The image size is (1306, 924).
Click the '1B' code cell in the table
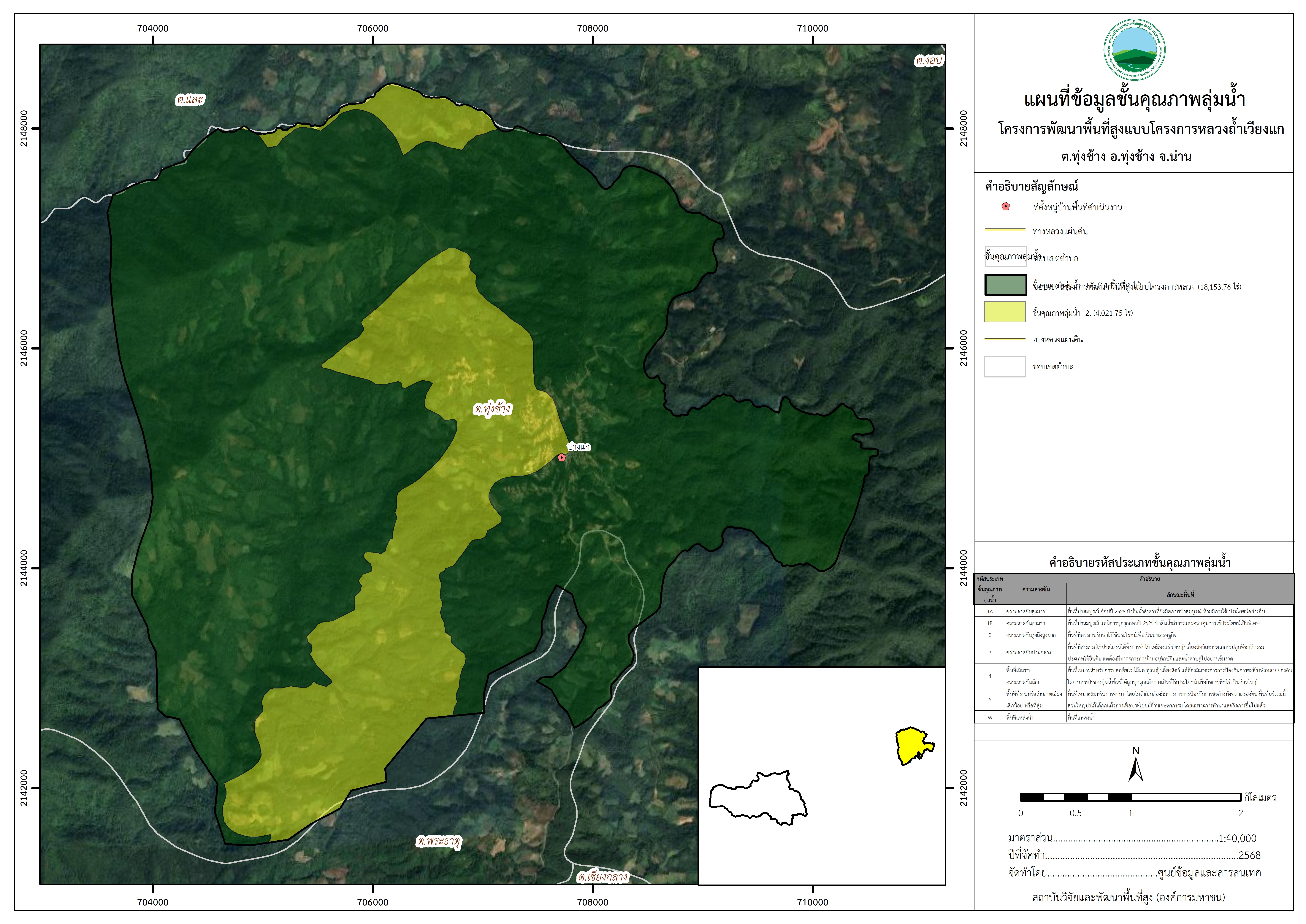coord(990,623)
